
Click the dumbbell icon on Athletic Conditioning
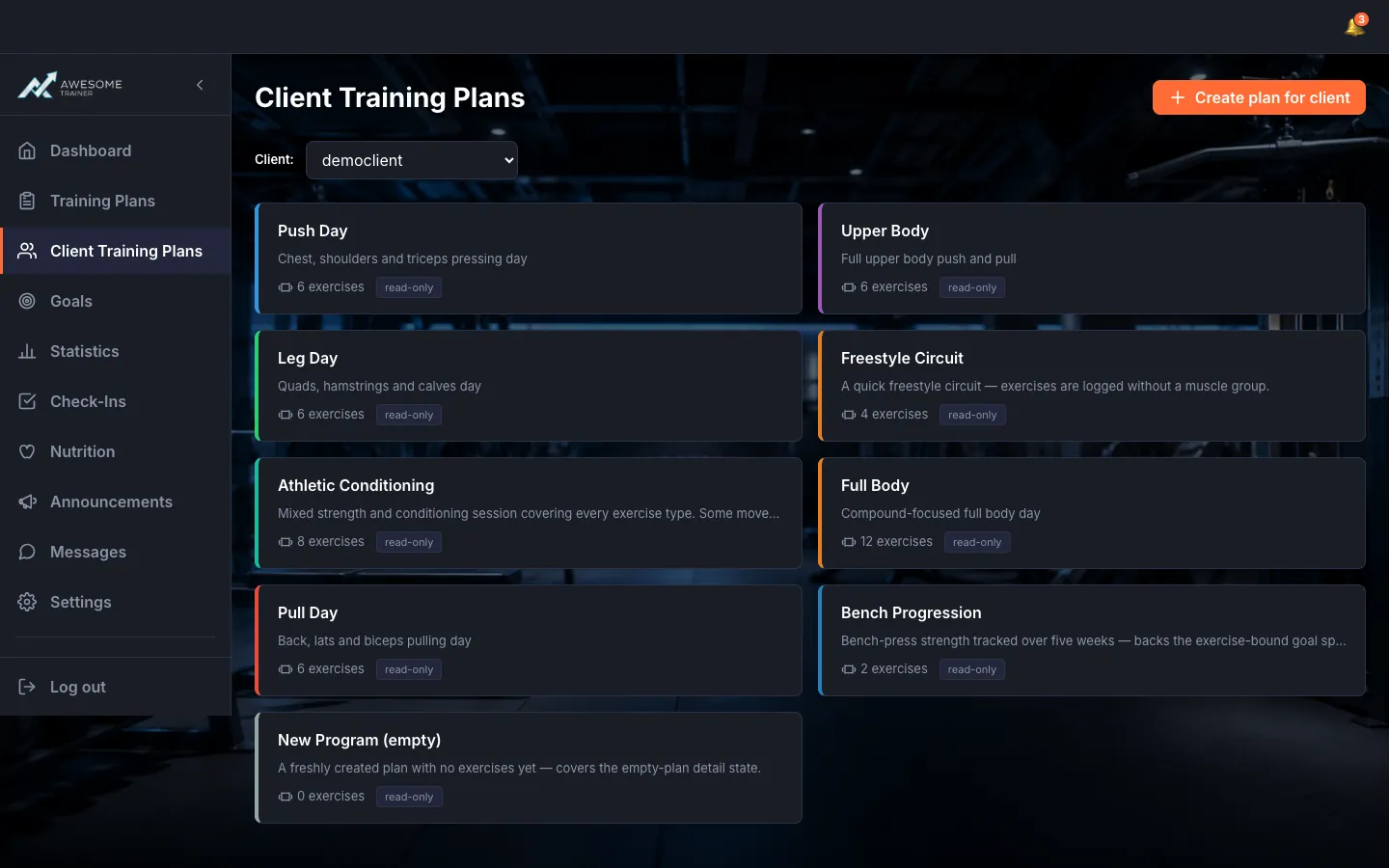[x=286, y=542]
